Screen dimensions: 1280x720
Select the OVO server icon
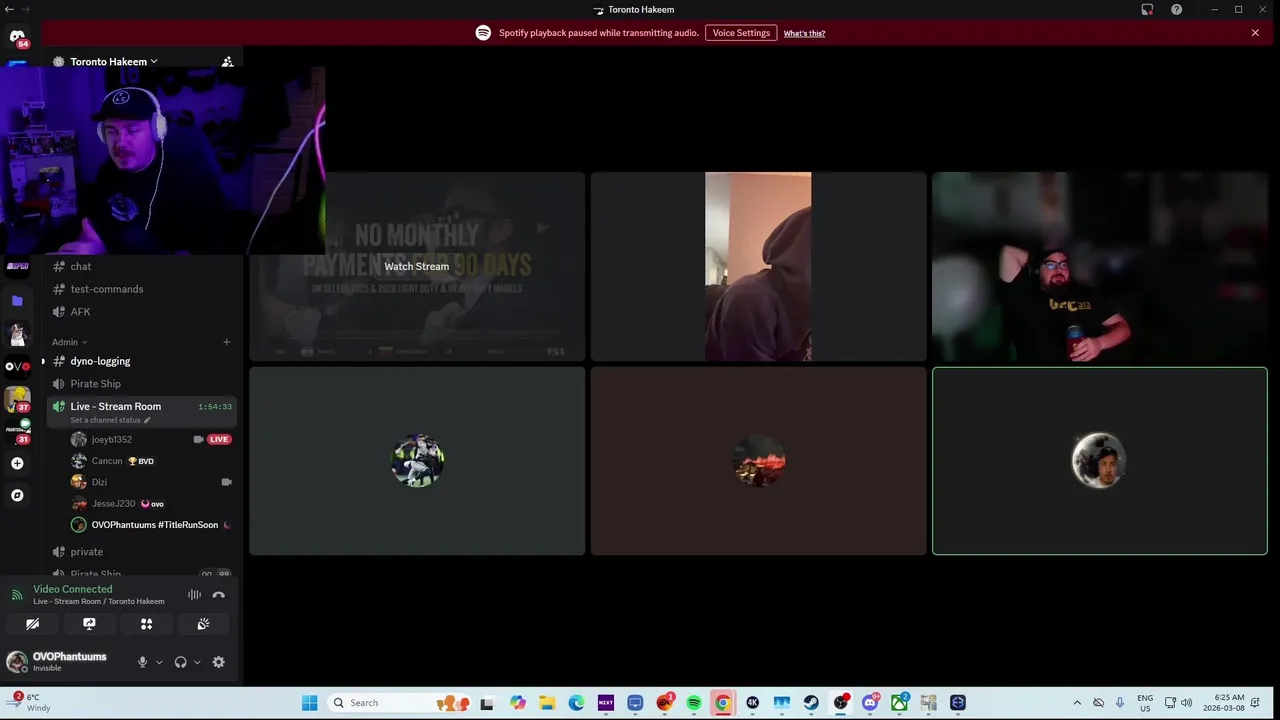click(17, 366)
